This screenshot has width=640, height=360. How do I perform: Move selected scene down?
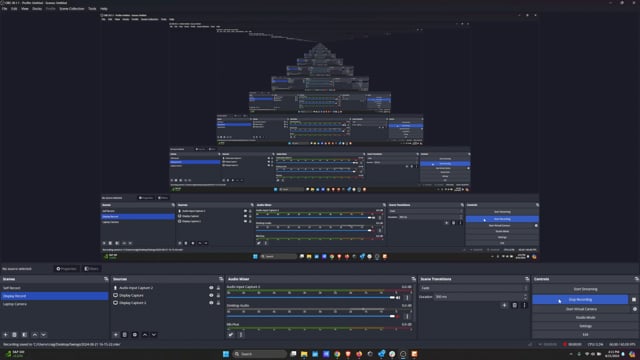pos(44,335)
